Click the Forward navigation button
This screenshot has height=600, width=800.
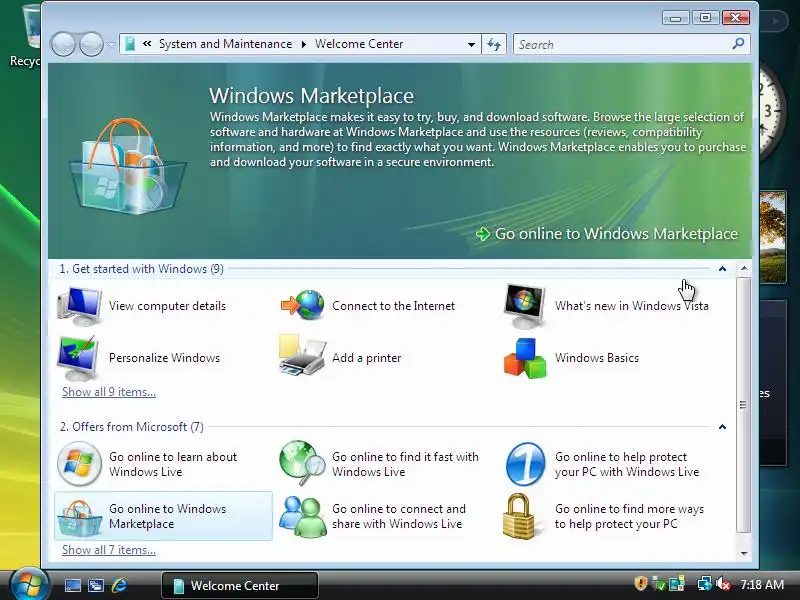point(91,44)
